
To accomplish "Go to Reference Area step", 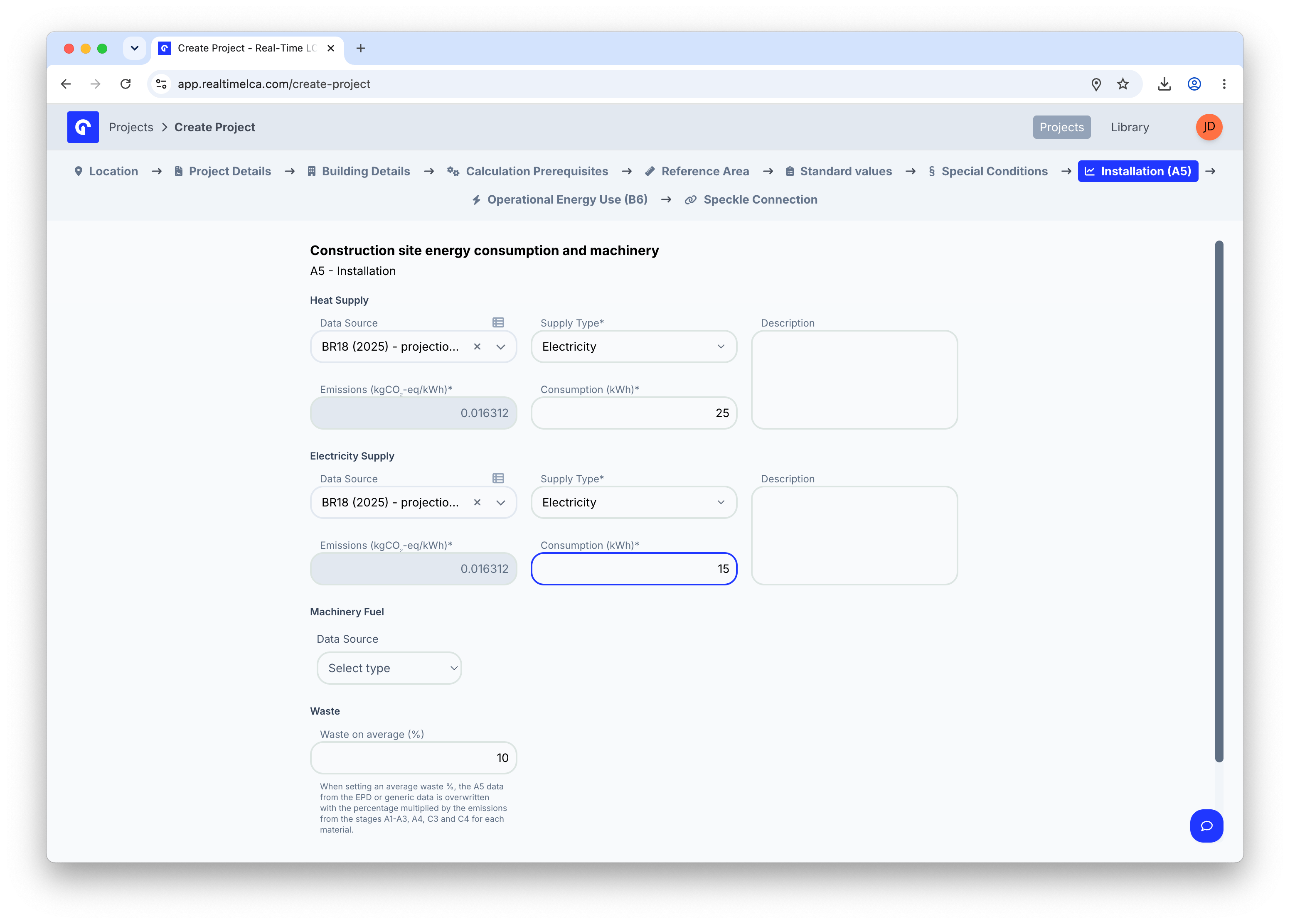I will click(697, 171).
